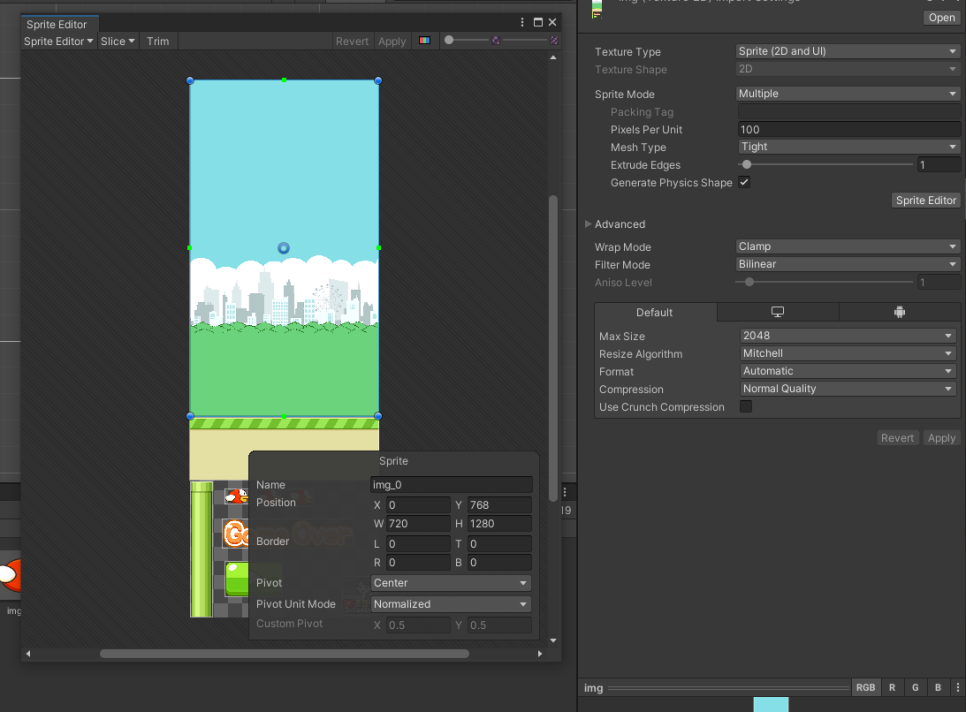Open the Sprite Editor from the inspector
This screenshot has width=966, height=712.
925,200
